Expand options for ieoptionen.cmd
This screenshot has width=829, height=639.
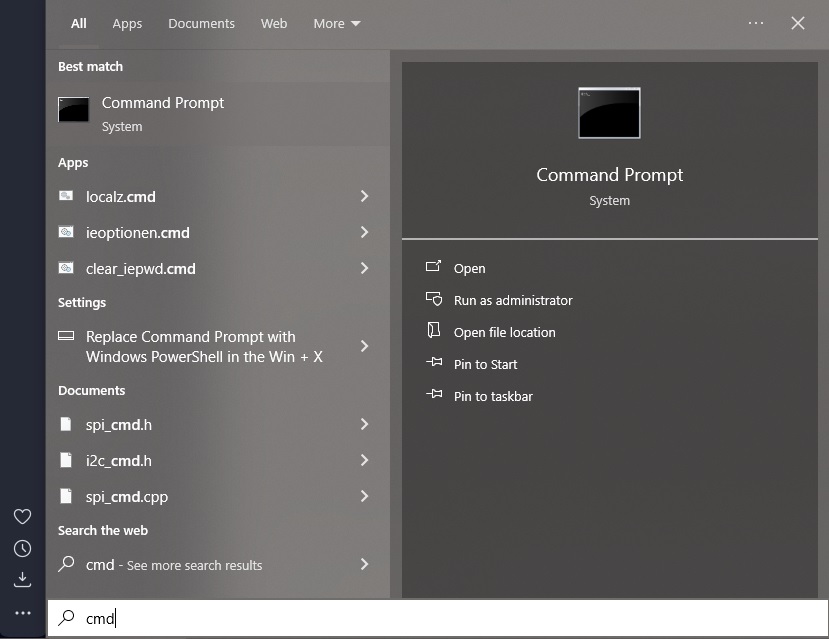pos(364,232)
